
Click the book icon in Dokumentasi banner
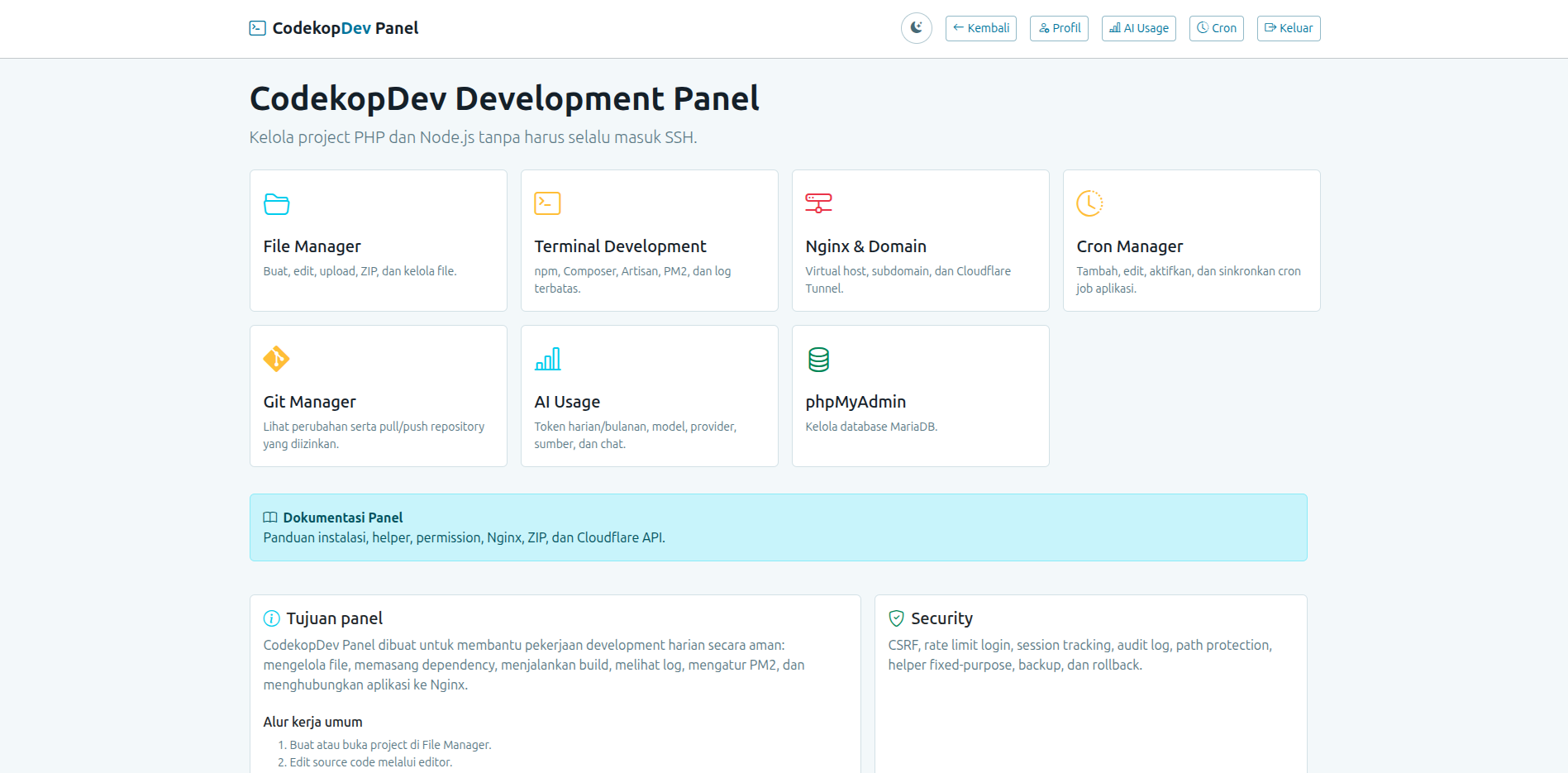[x=270, y=518]
